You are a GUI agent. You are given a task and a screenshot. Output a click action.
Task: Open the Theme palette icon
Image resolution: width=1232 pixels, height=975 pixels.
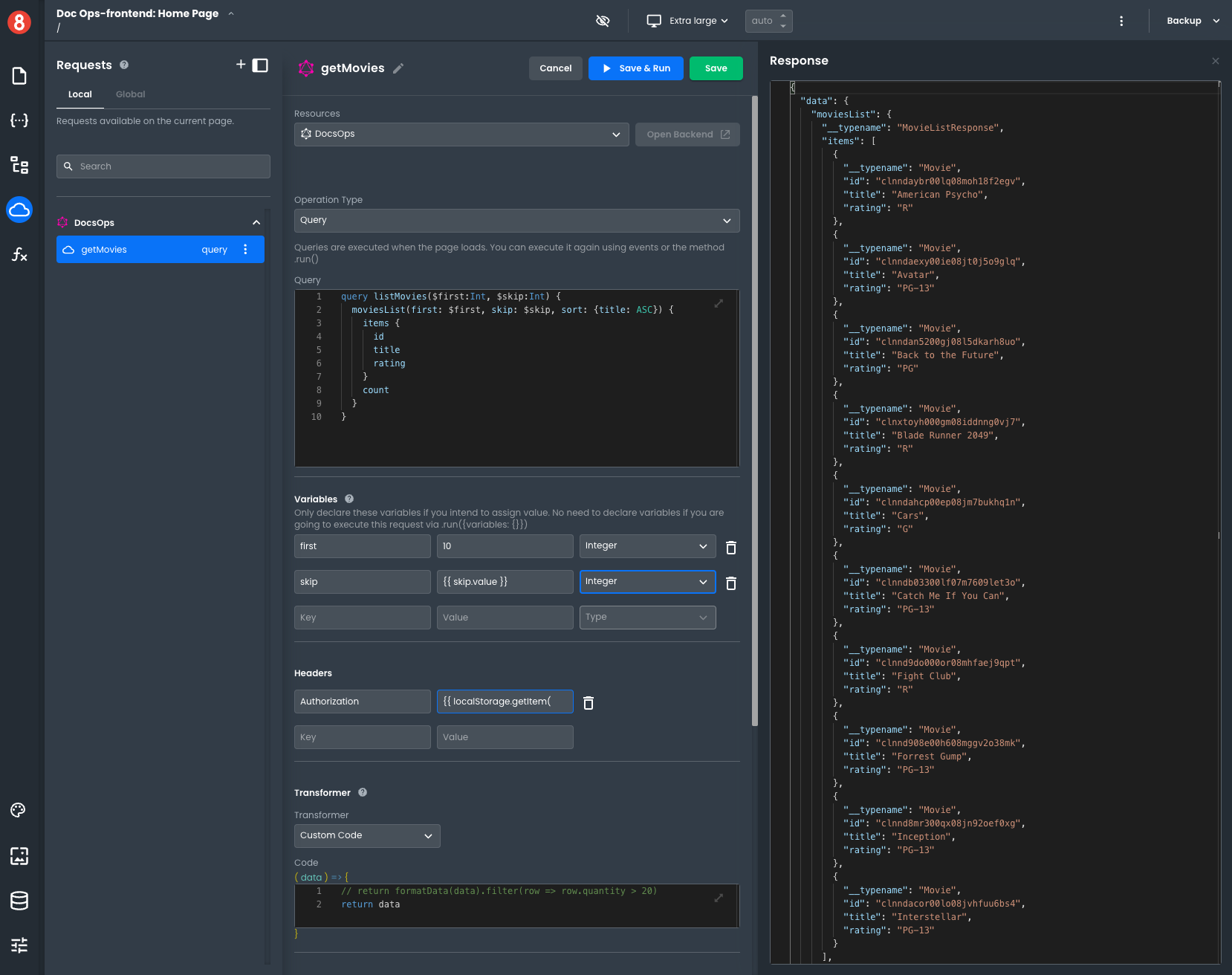pyautogui.click(x=19, y=810)
